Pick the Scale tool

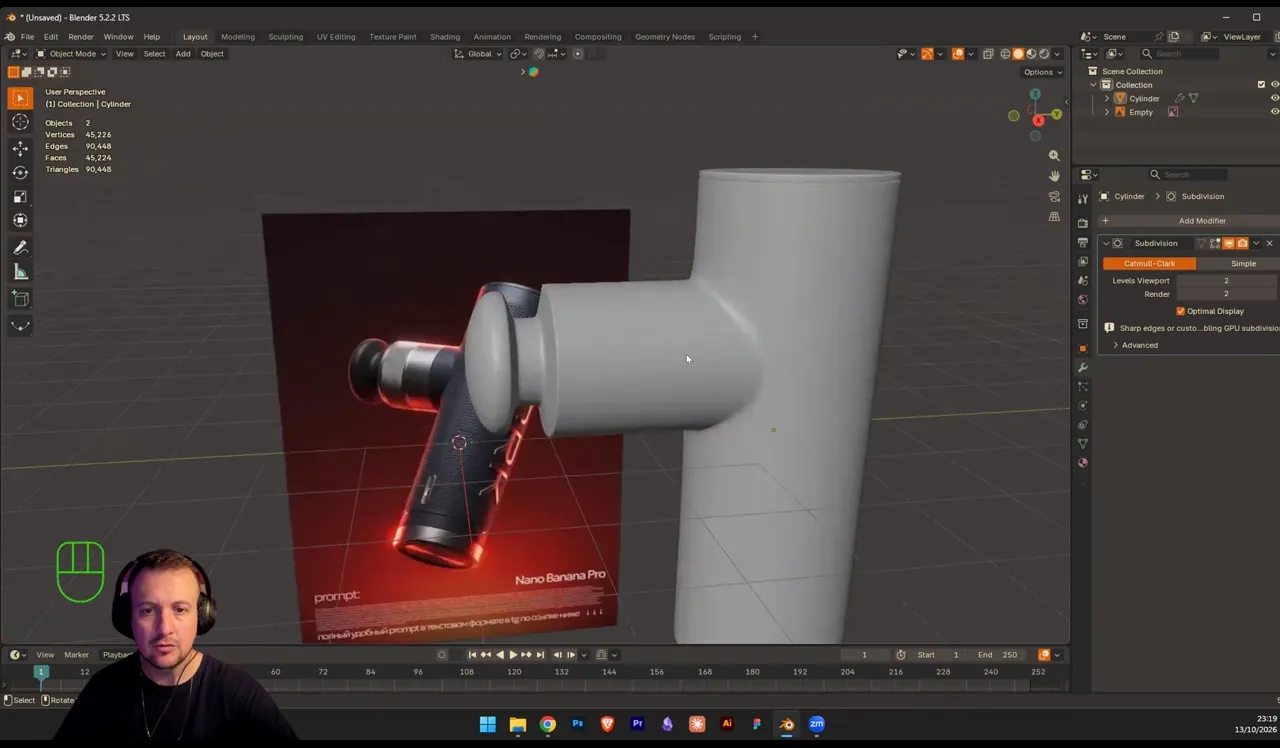[x=20, y=196]
